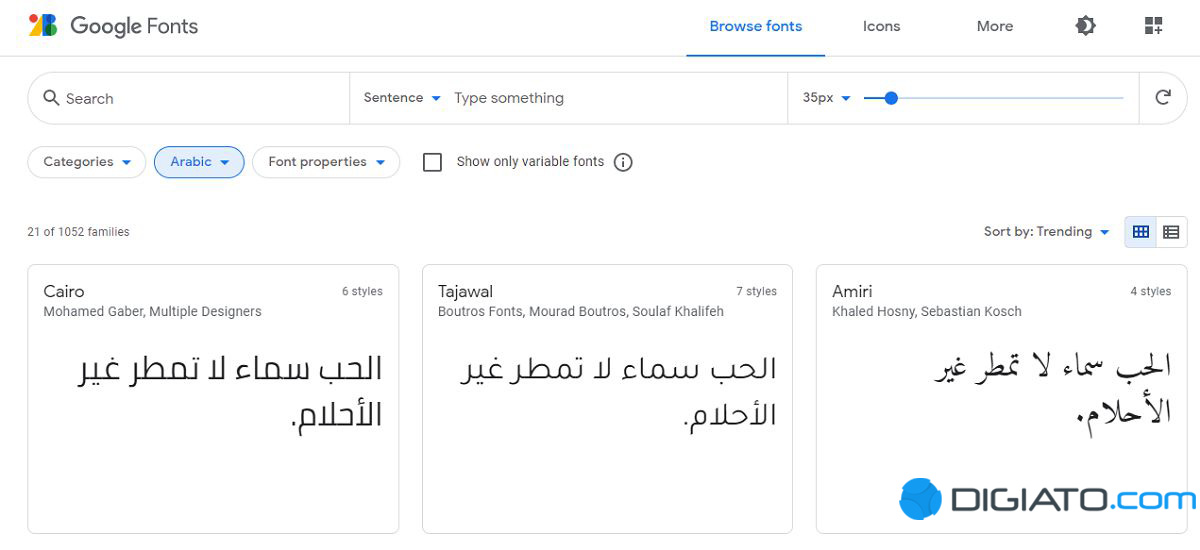The width and height of the screenshot is (1200, 550).
Task: Open the Sentence preview type dropdown
Action: pos(402,98)
